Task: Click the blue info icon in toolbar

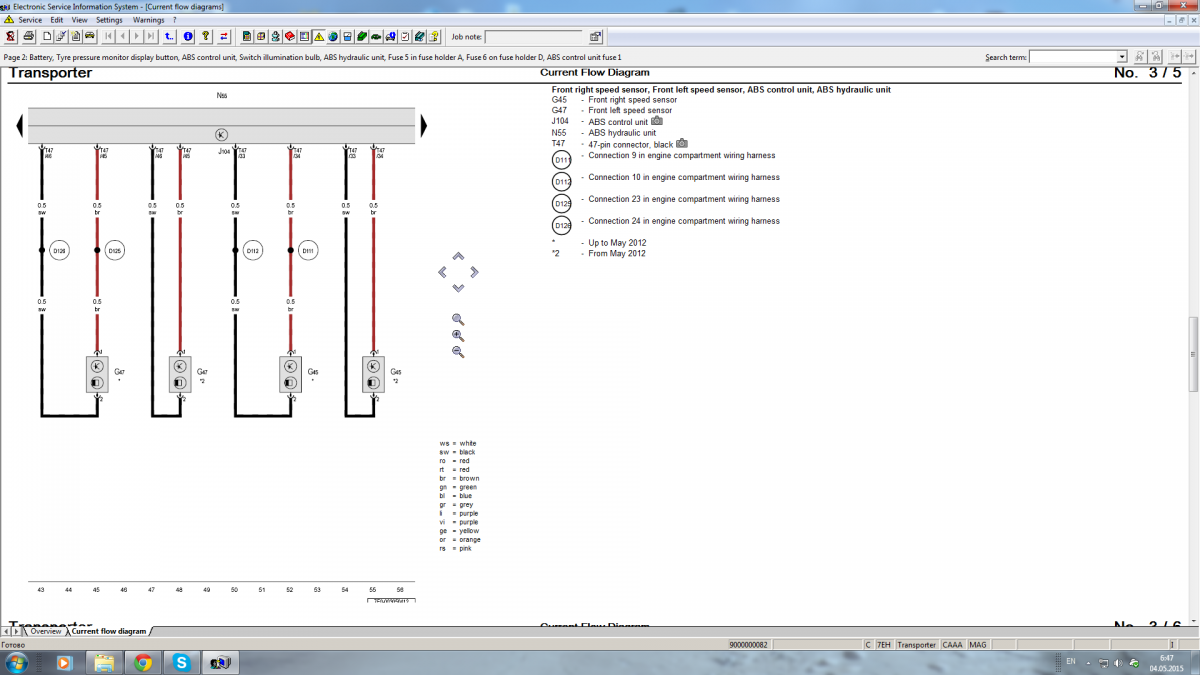Action: click(x=187, y=37)
